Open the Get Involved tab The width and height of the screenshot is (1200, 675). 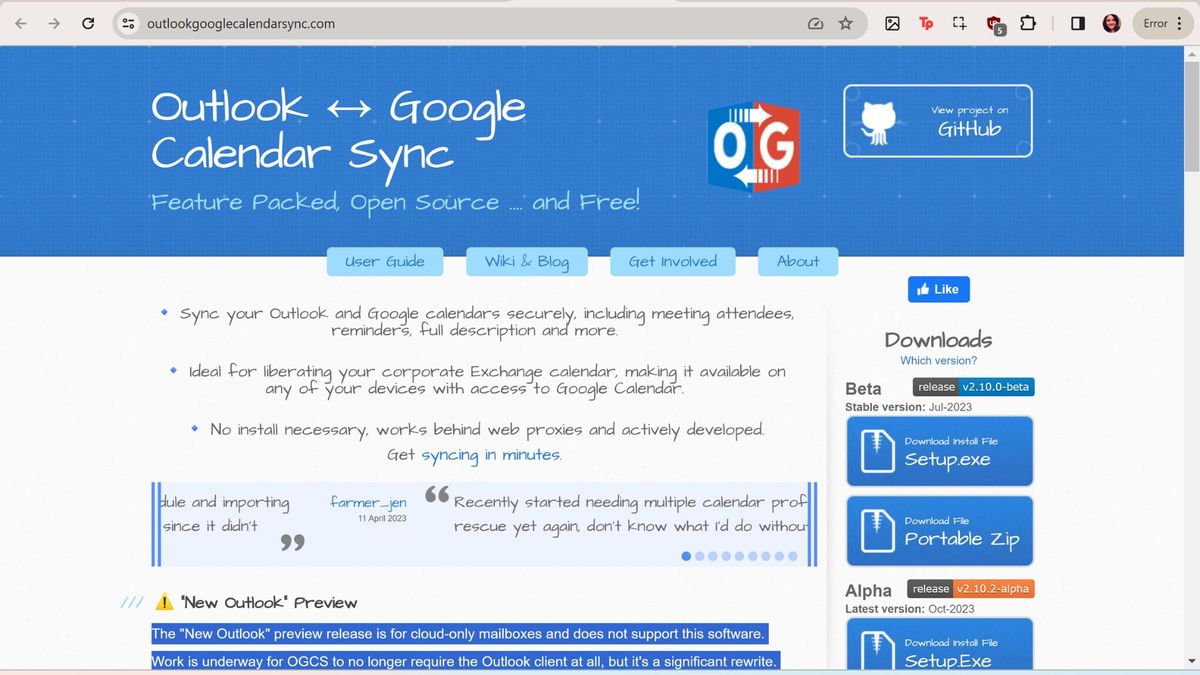(x=673, y=261)
